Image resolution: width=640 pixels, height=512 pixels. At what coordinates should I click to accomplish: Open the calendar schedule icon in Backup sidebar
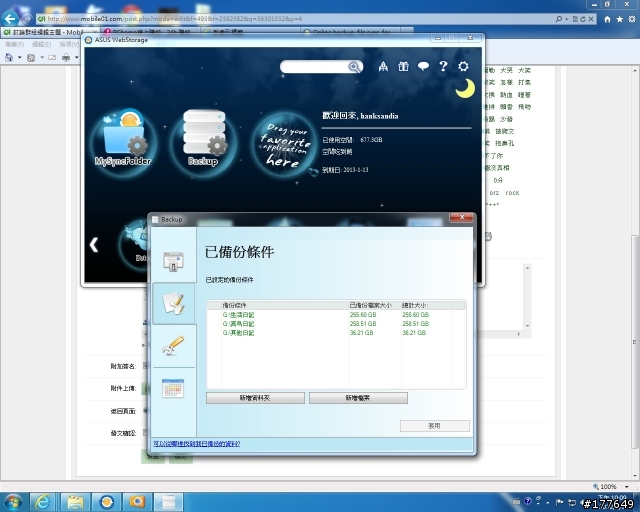[173, 388]
